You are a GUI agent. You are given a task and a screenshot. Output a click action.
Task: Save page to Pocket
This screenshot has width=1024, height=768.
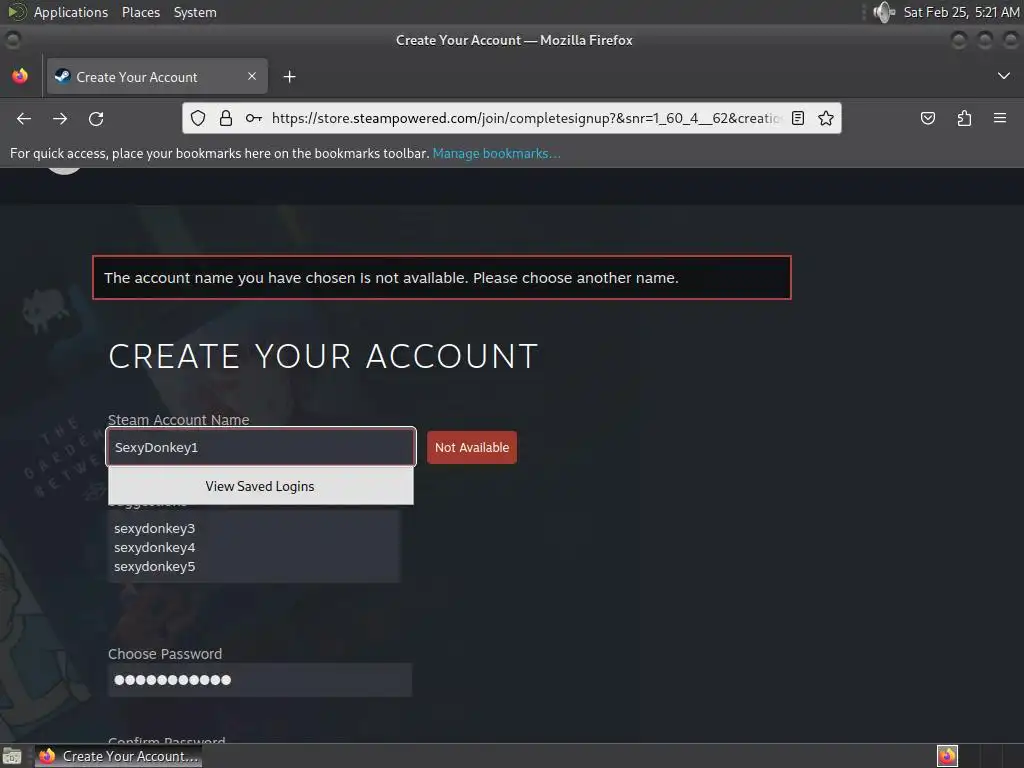click(x=927, y=118)
